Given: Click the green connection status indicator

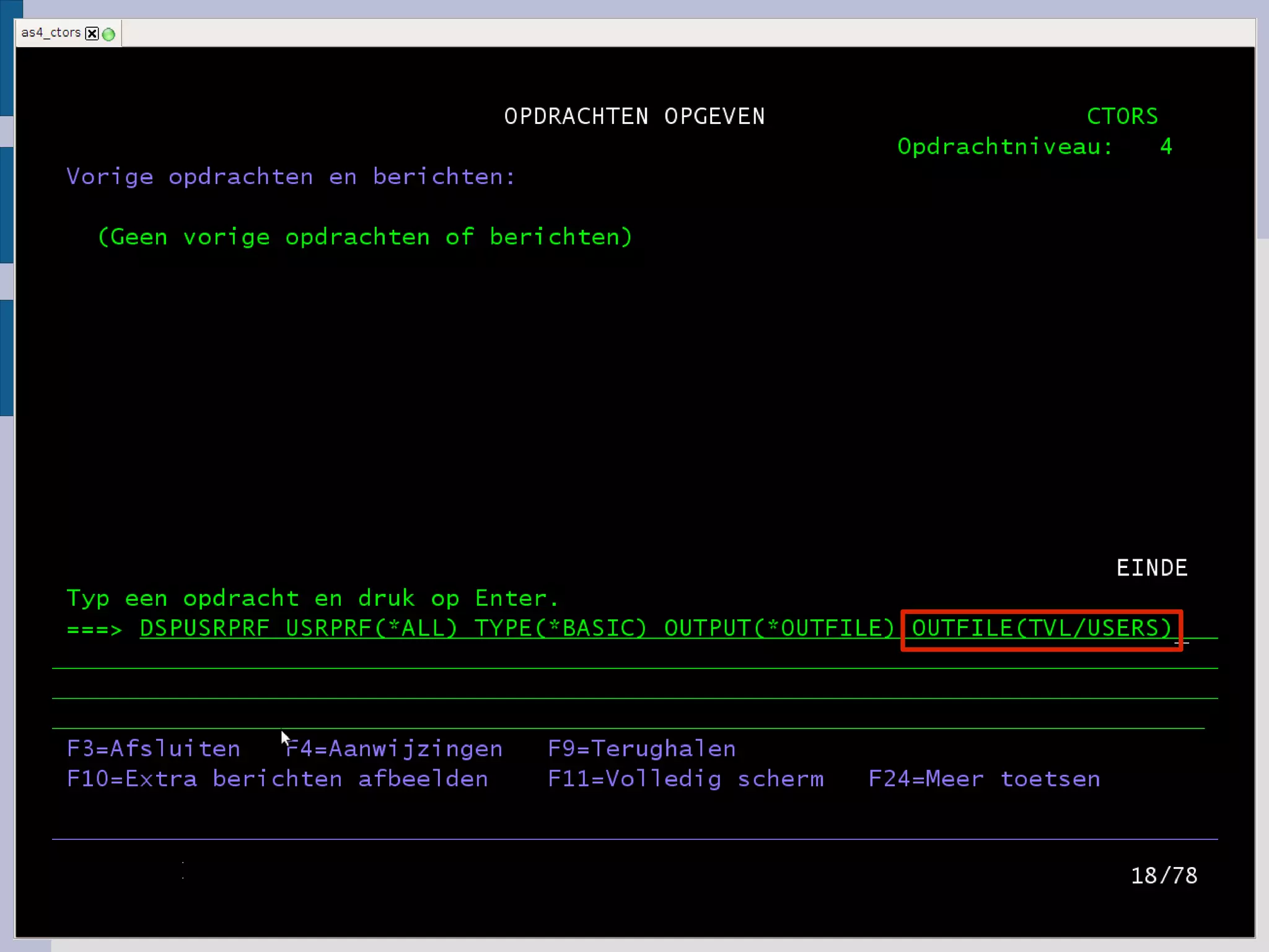Looking at the screenshot, I should (x=109, y=34).
